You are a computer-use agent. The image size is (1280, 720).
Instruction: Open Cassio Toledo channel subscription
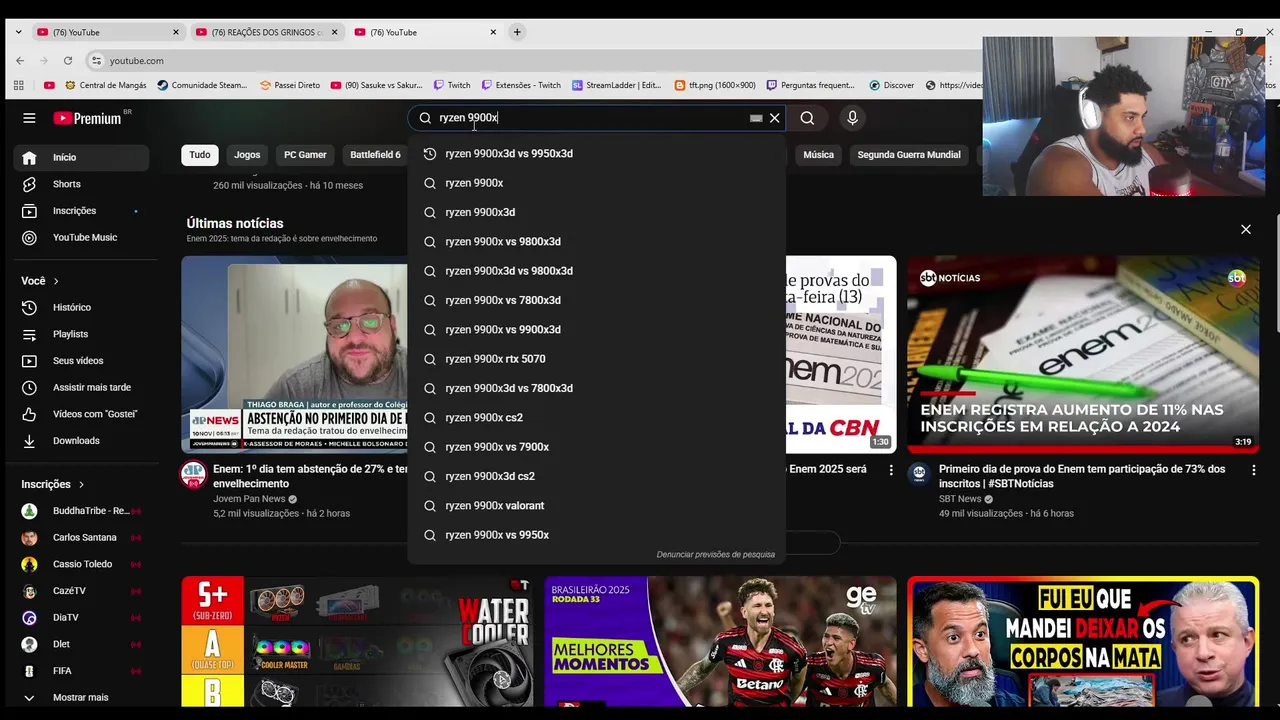(81, 564)
